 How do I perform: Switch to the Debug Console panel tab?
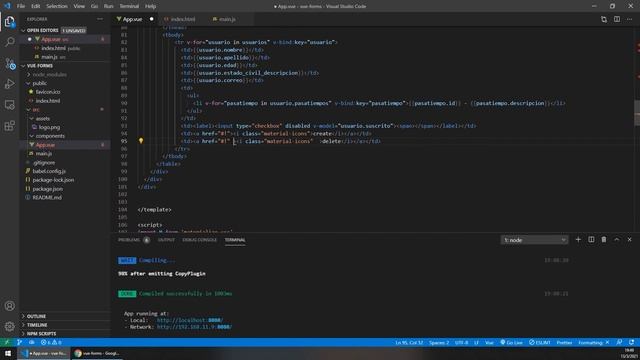pos(200,240)
